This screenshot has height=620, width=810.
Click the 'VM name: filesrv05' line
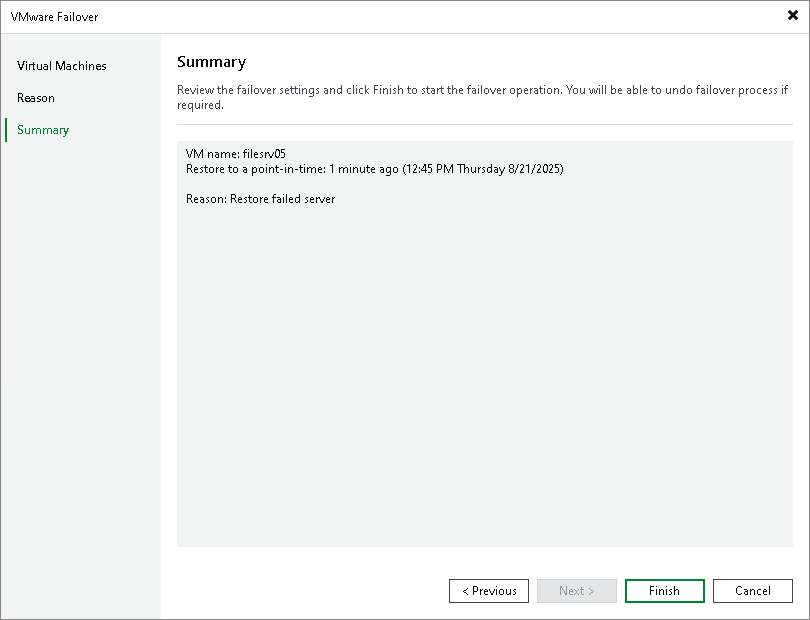236,153
